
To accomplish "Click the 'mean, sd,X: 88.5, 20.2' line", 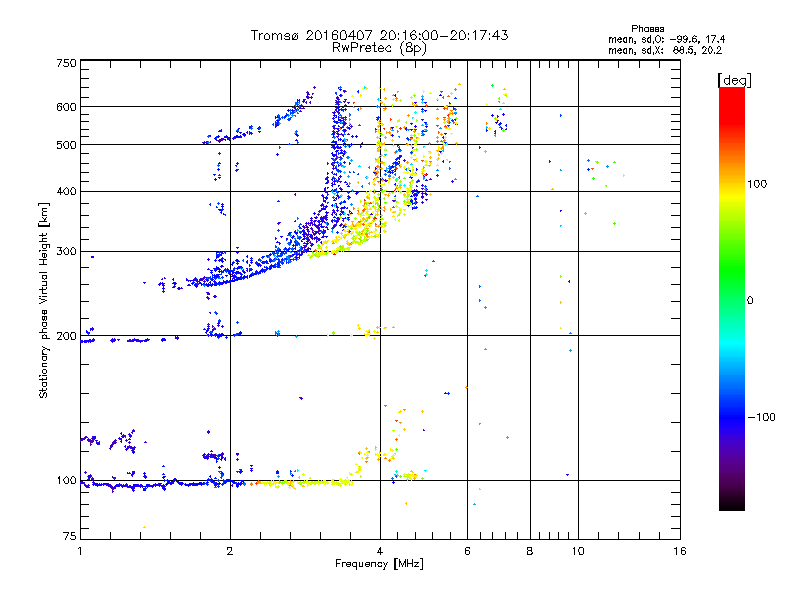I will pyautogui.click(x=665, y=51).
